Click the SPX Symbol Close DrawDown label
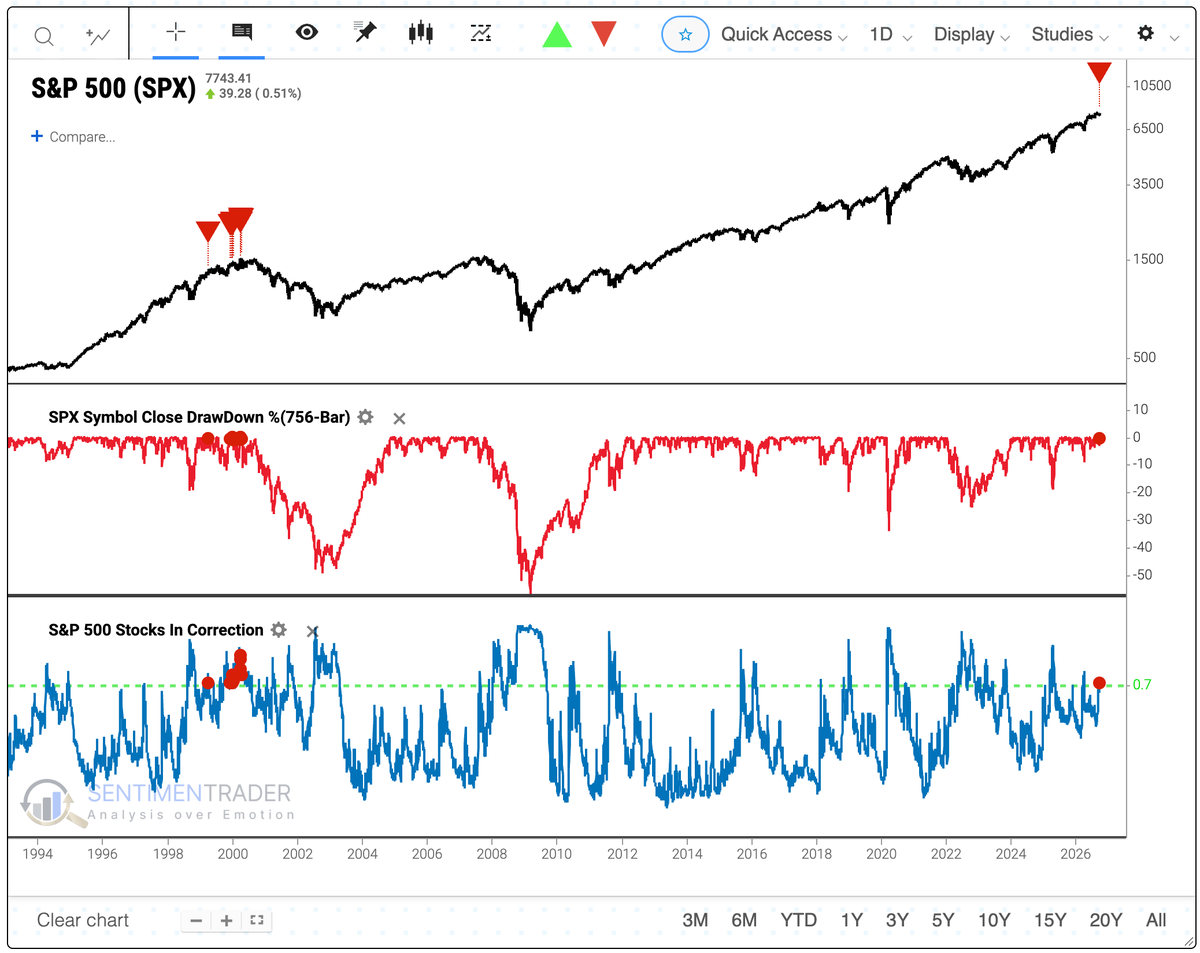 click(x=199, y=417)
